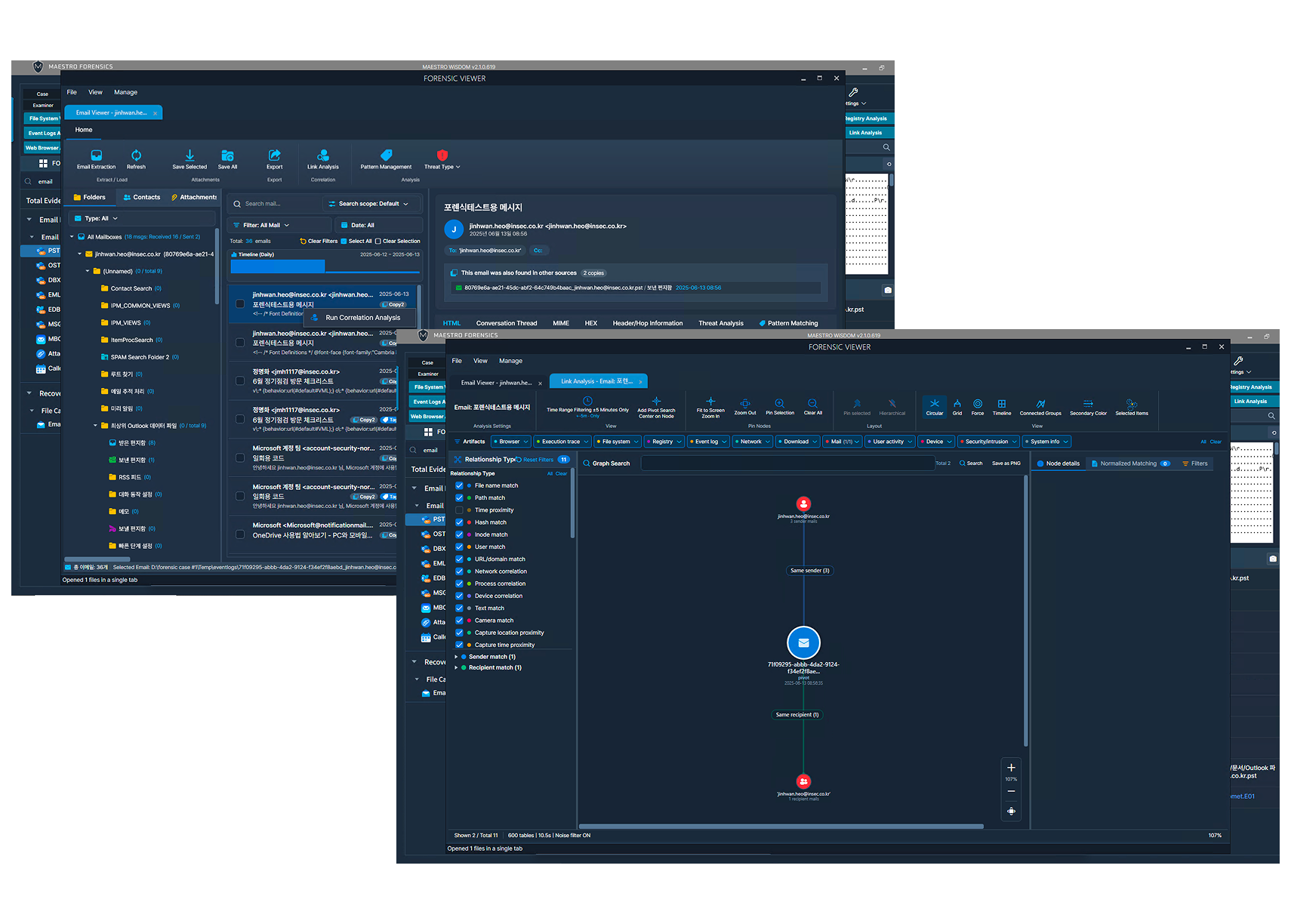1291x924 pixels.
Task: Uncheck the Hash match relationship type
Action: pos(459,522)
